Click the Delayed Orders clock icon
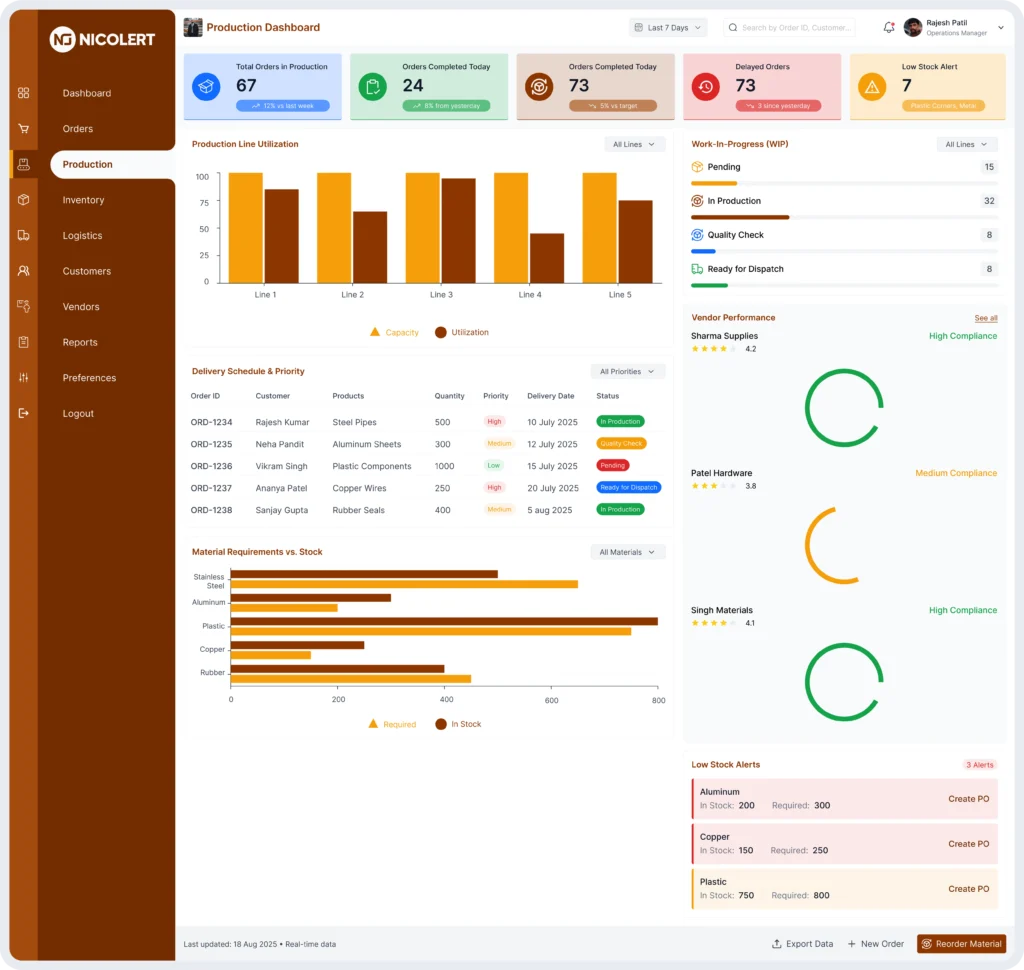 (706, 87)
